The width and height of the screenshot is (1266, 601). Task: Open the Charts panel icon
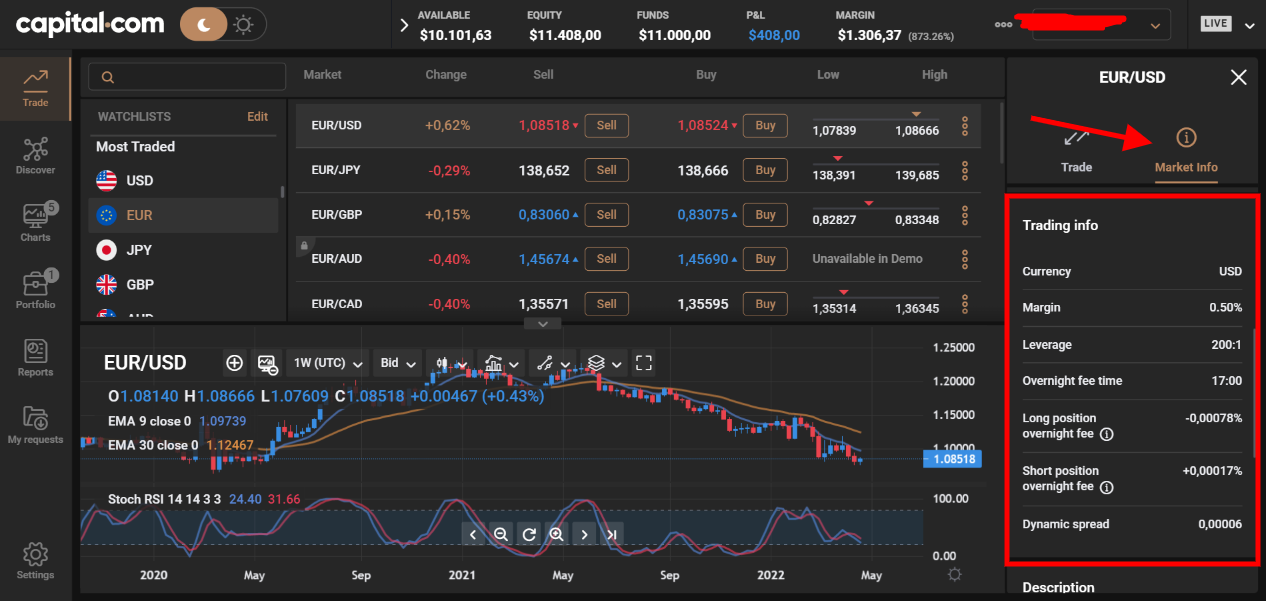pyautogui.click(x=35, y=222)
